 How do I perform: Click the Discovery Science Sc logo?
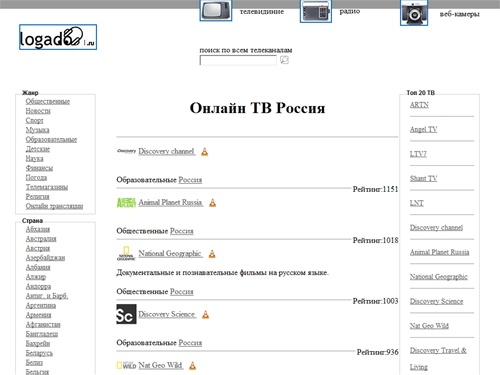pos(126,314)
